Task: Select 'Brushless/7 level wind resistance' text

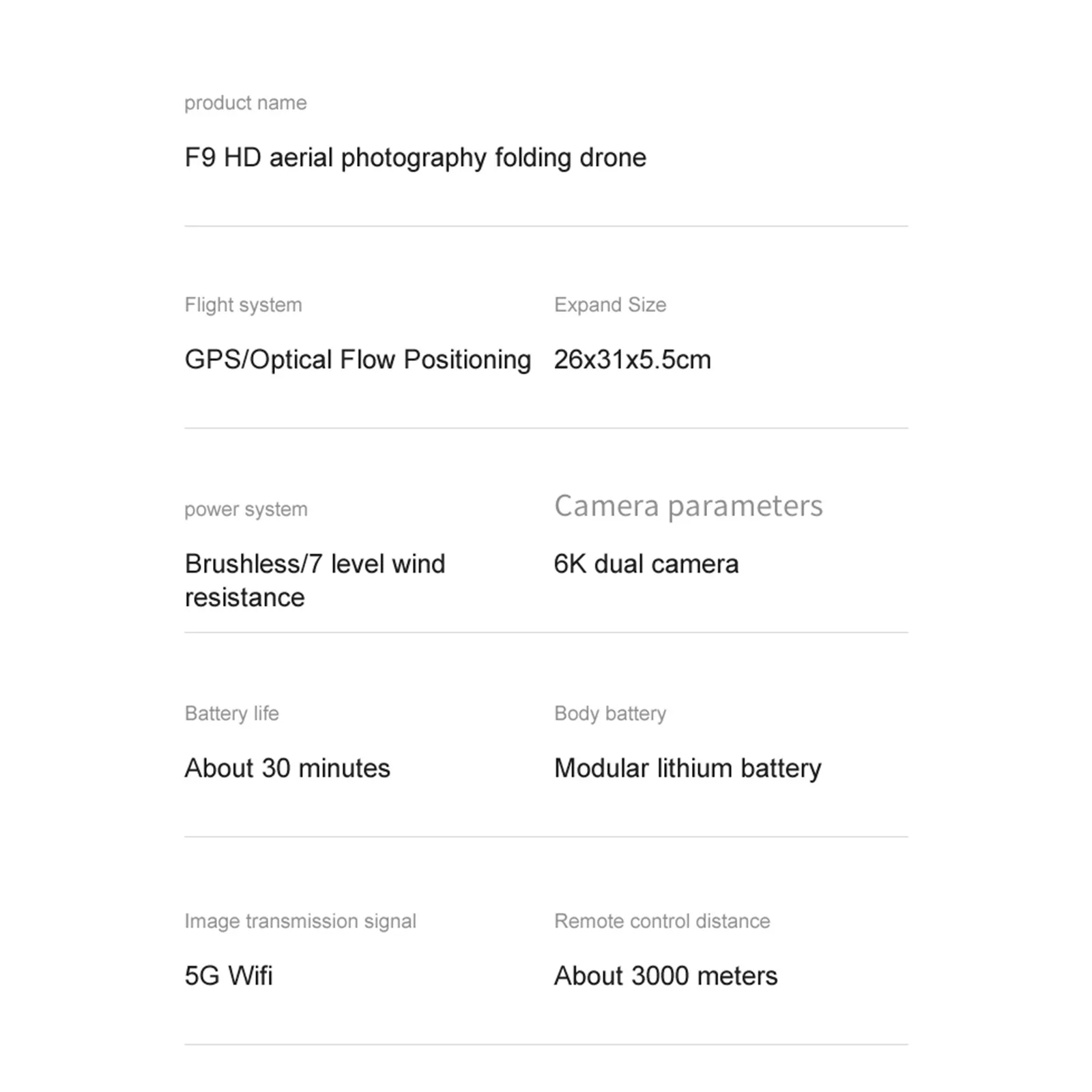Action: (x=315, y=580)
